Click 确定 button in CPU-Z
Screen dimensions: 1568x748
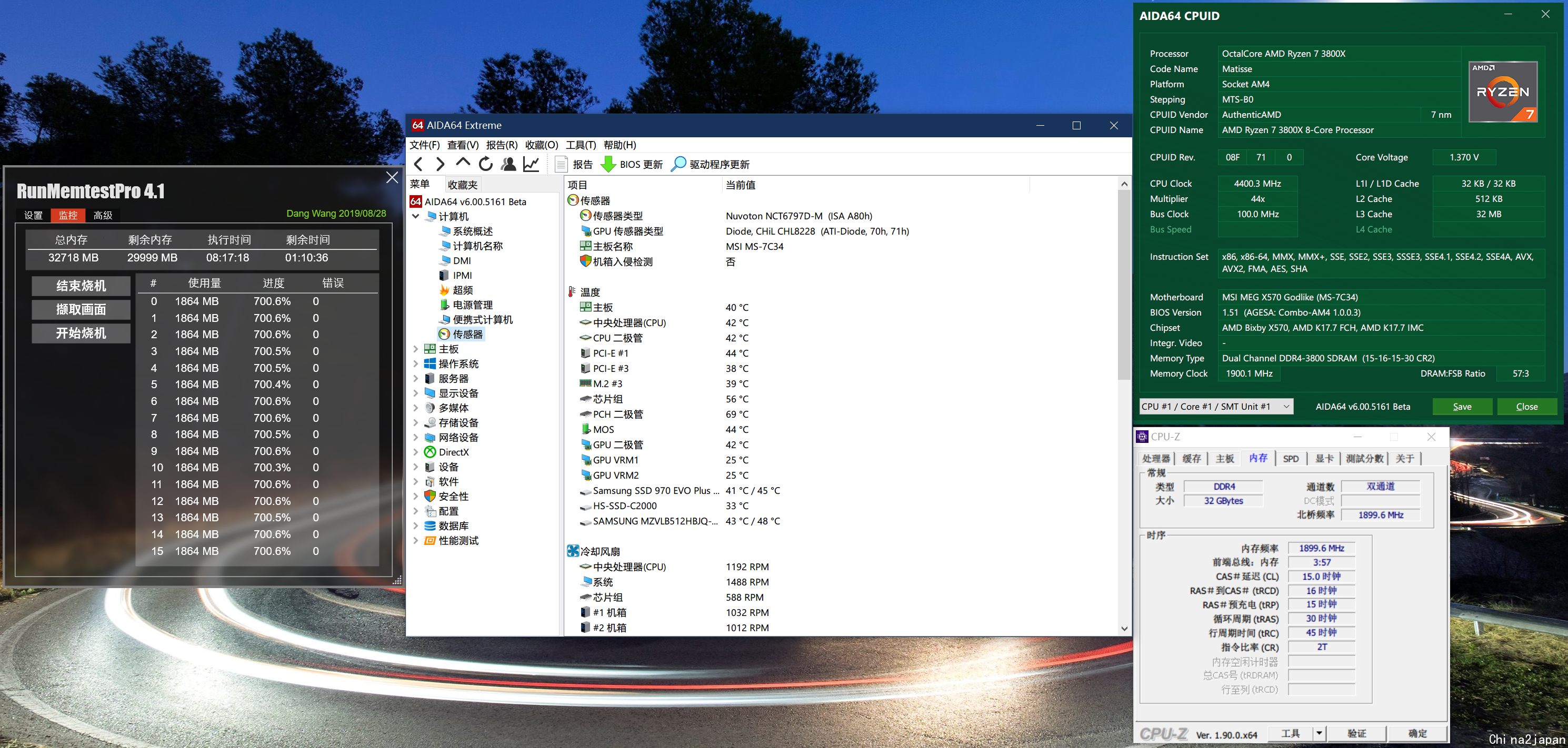point(1417,733)
